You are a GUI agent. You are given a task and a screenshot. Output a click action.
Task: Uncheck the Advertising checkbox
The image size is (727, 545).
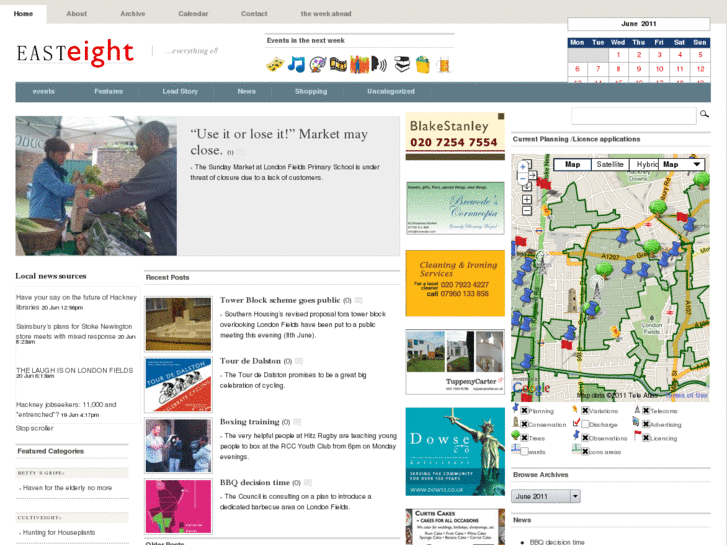point(646,424)
